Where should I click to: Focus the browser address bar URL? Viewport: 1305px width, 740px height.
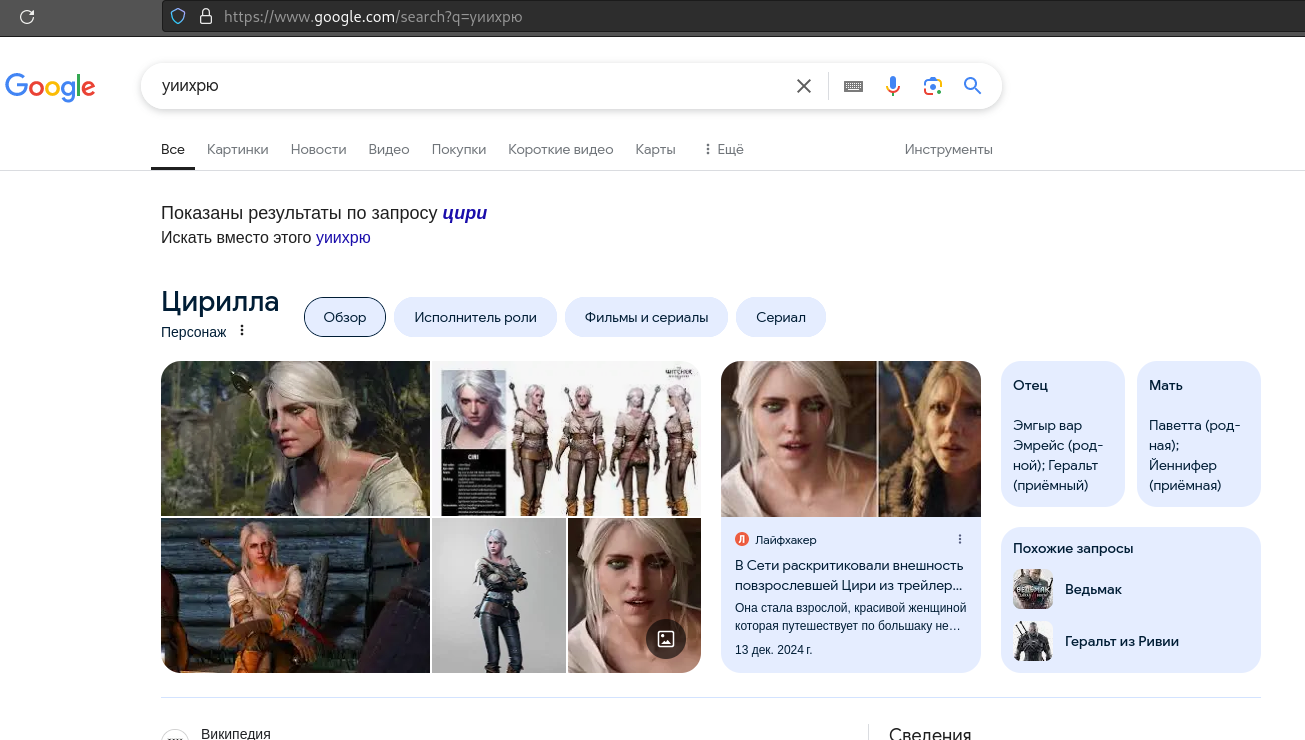coord(373,16)
